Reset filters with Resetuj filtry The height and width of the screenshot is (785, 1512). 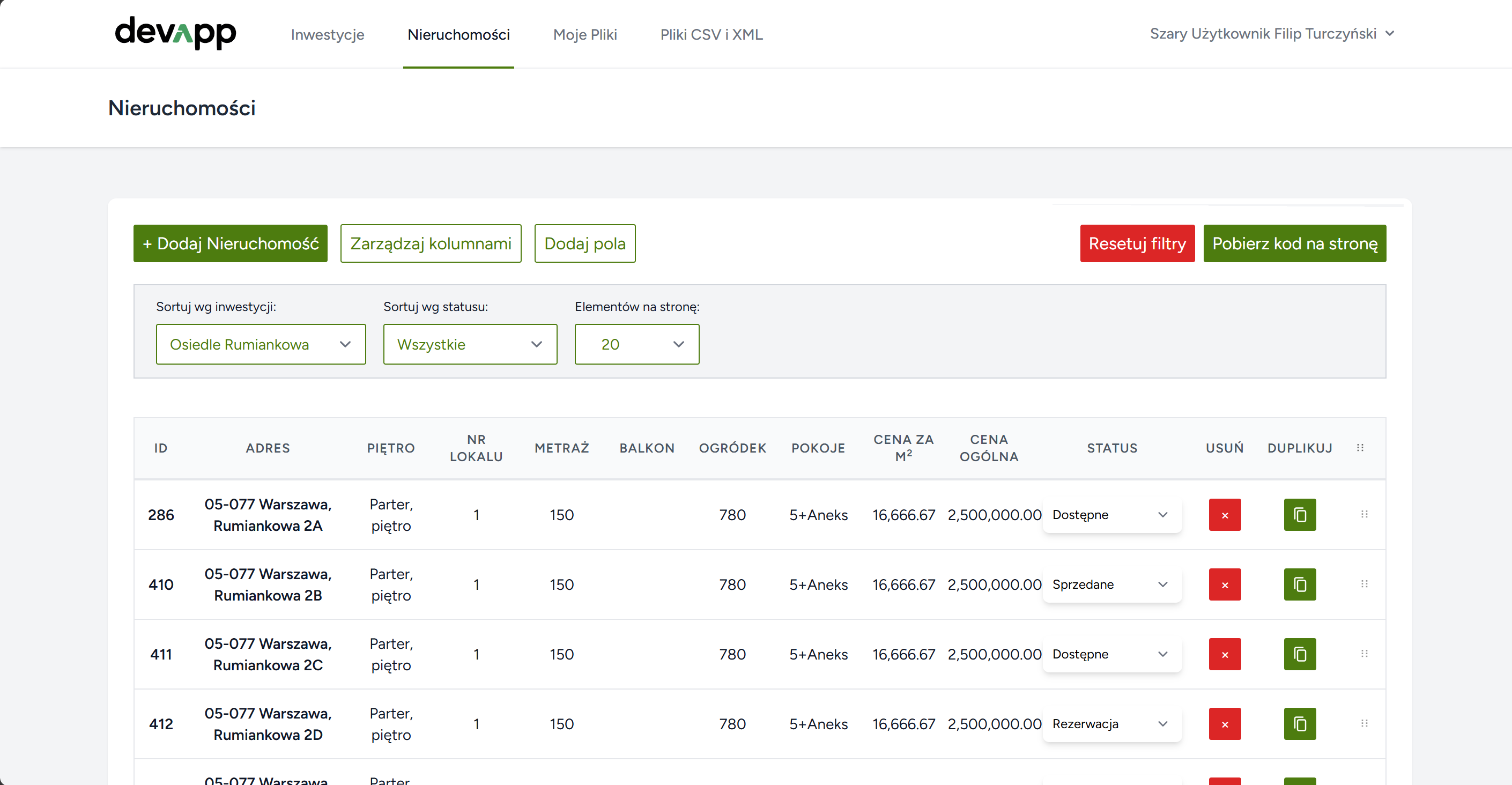[x=1137, y=243]
